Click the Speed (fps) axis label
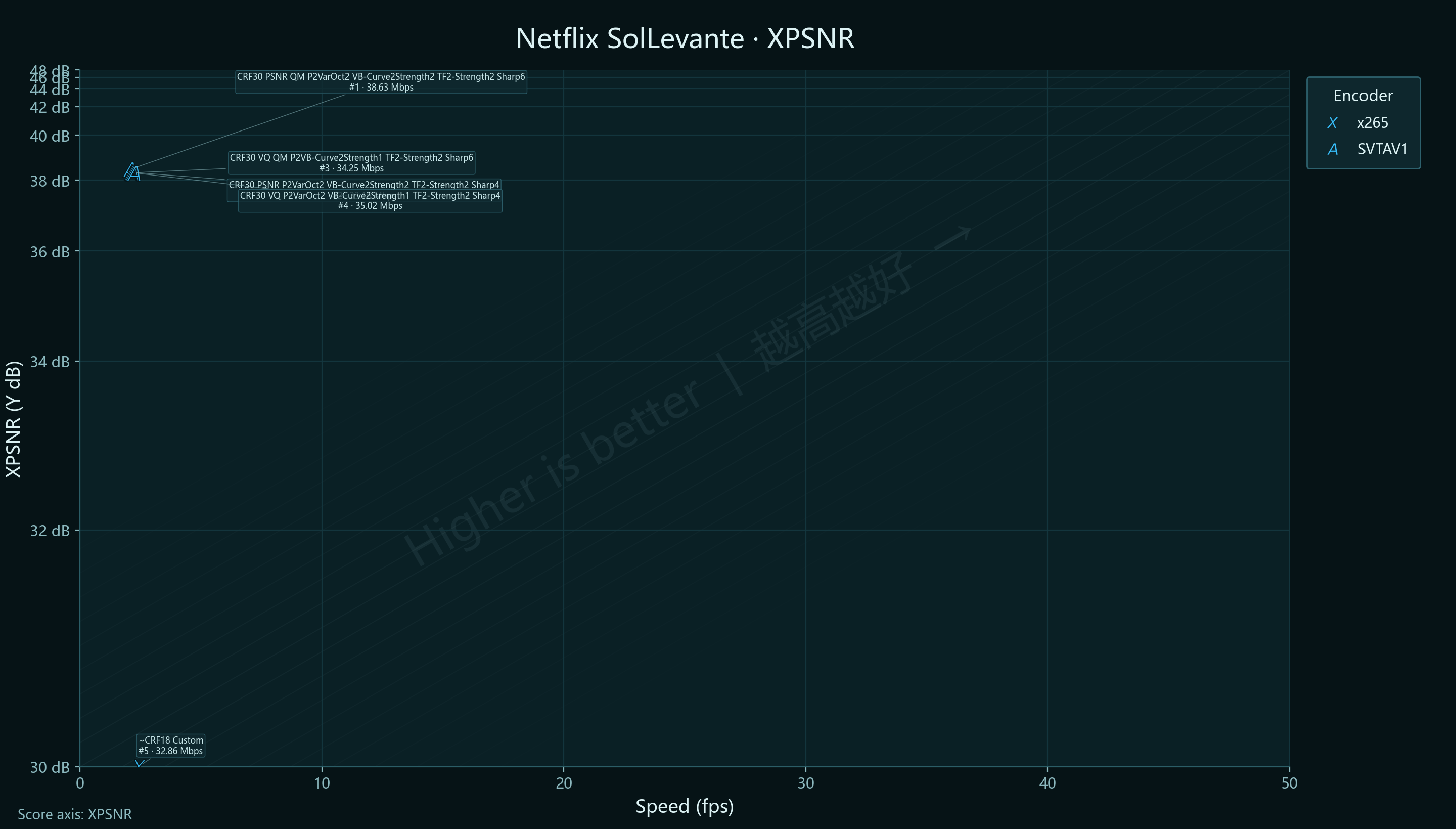The width and height of the screenshot is (1456, 829). pos(685,806)
